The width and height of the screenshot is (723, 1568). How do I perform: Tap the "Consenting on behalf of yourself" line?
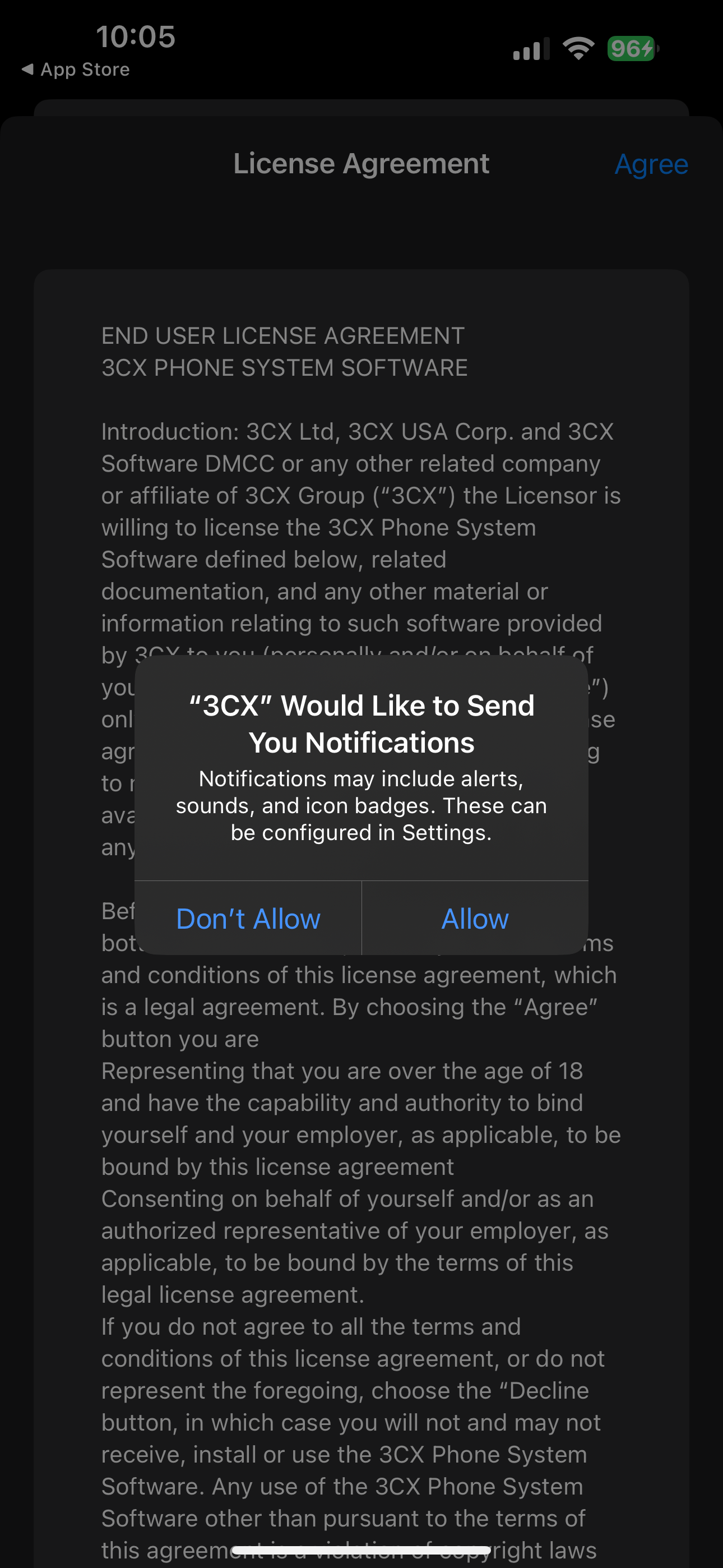[x=347, y=1198]
